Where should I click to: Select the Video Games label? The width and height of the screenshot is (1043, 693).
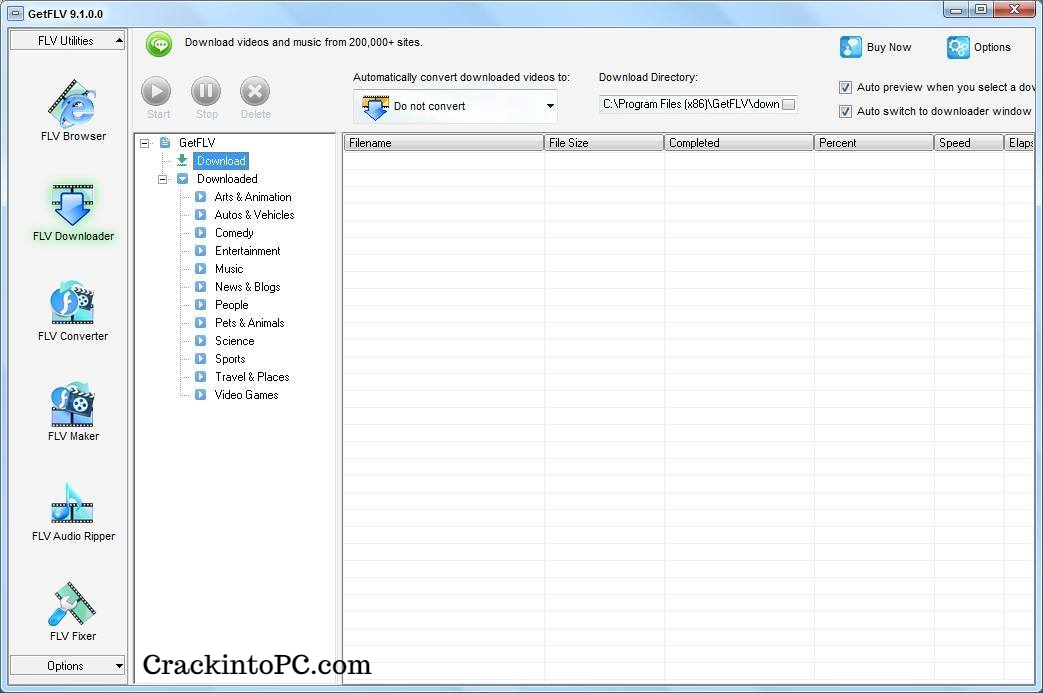click(246, 394)
